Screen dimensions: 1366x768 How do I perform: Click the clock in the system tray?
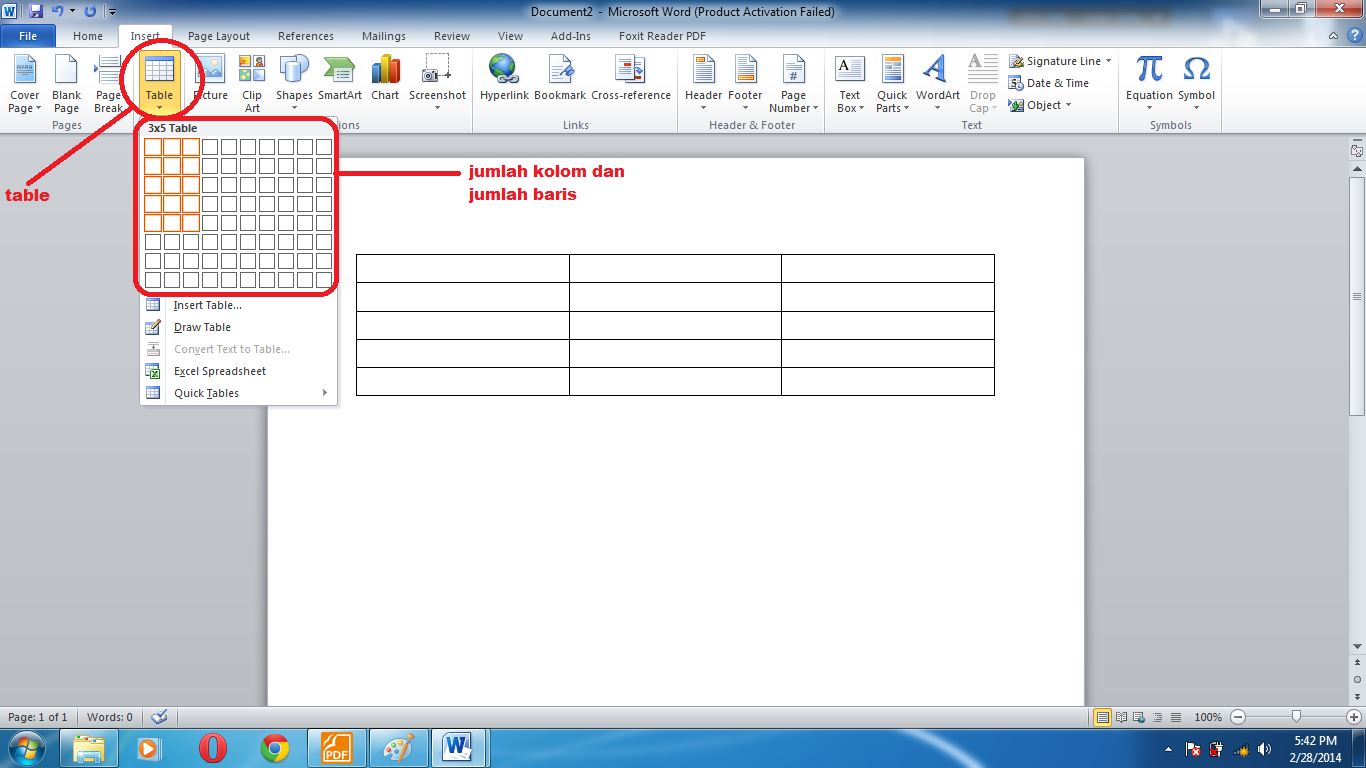click(1314, 748)
